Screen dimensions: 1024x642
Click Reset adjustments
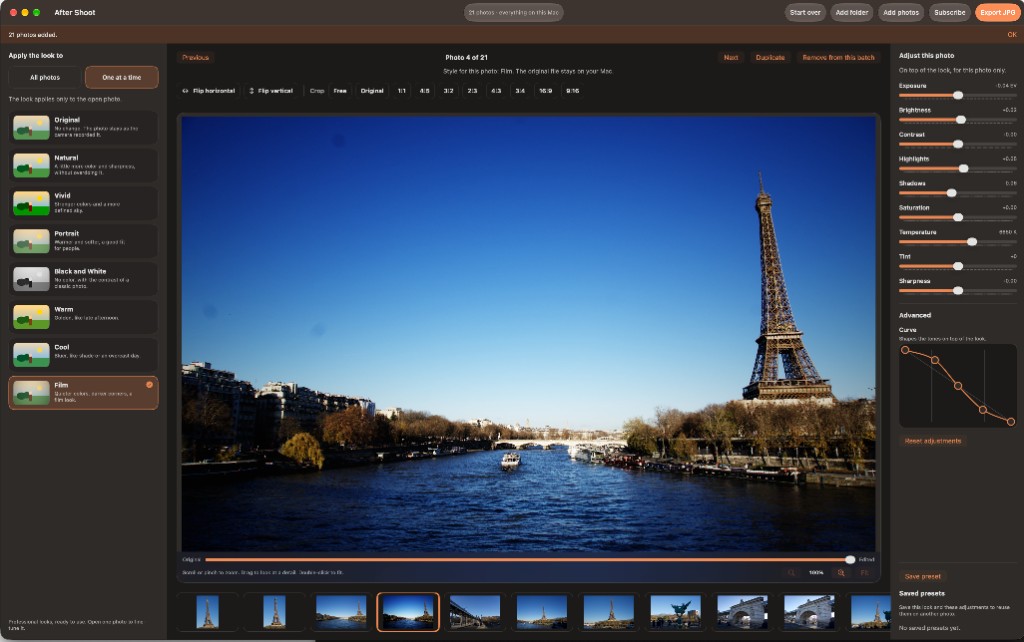coord(933,441)
